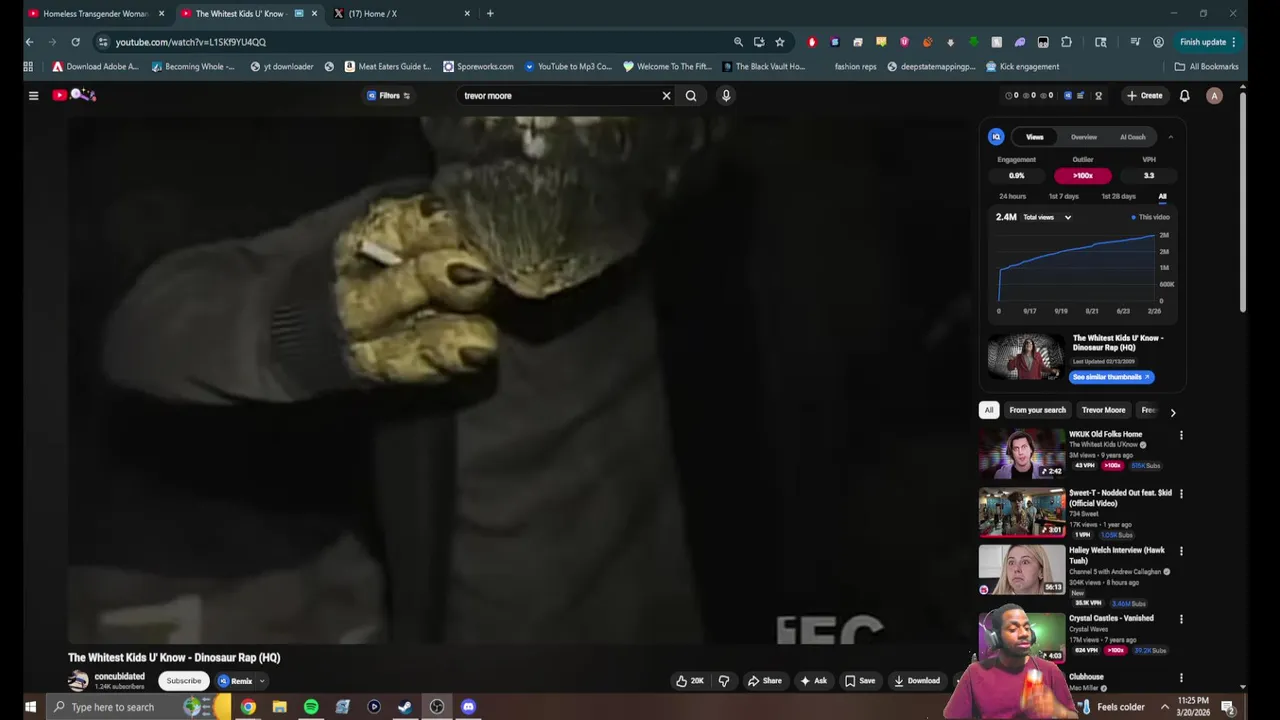Select the All filter chip
1280x720 pixels.
988,410
